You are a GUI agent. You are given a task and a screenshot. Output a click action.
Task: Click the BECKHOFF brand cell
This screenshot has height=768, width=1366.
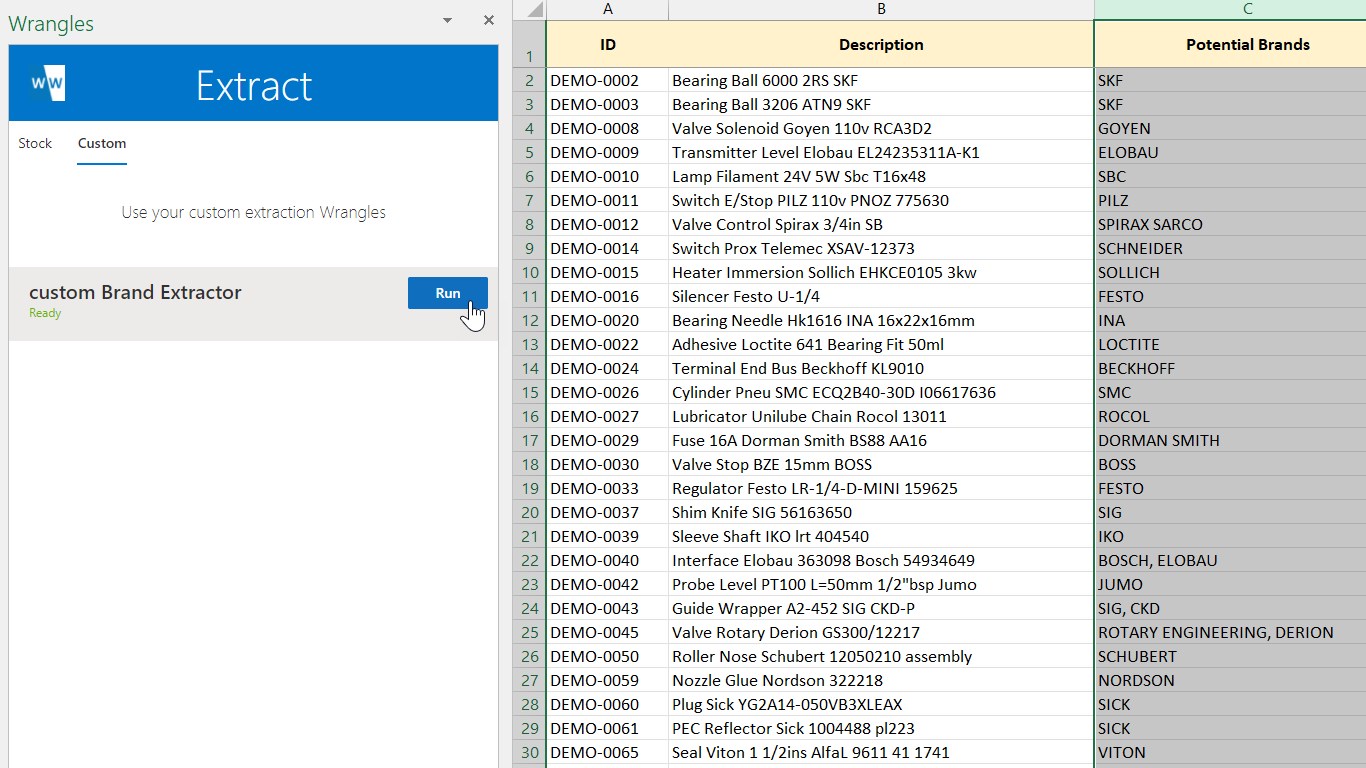[1231, 368]
